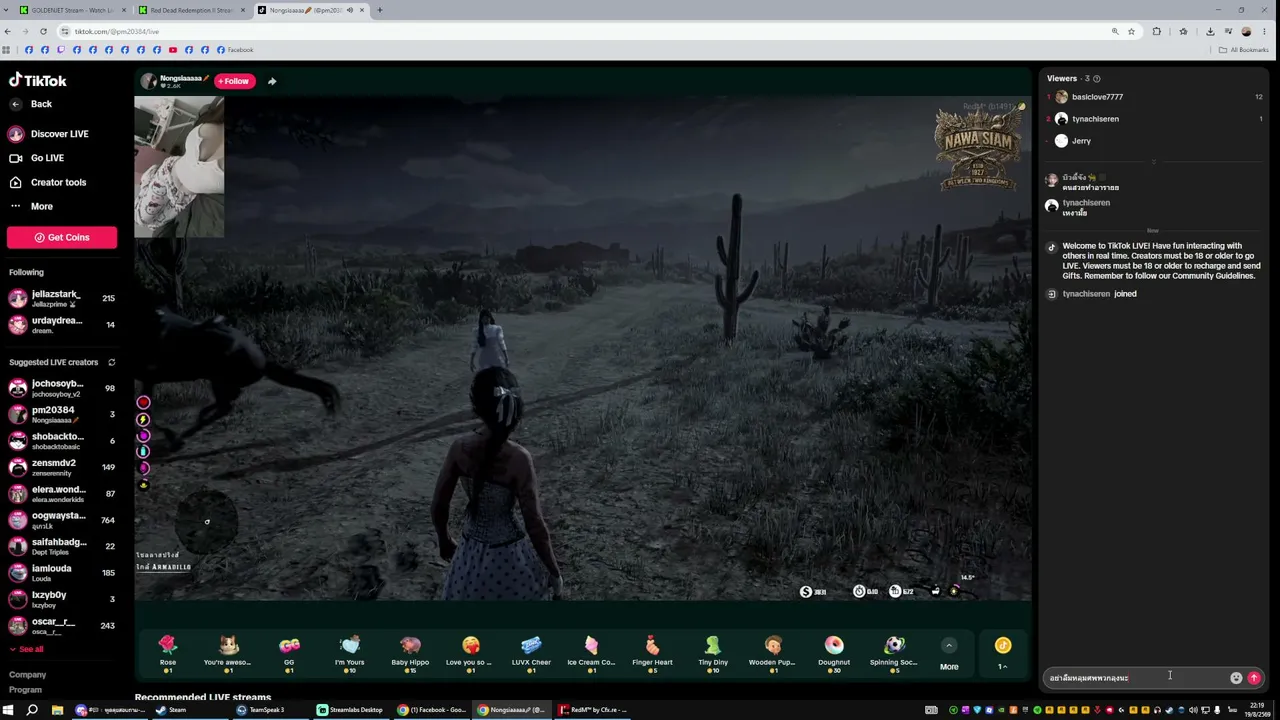Bookmark this page with star icon
This screenshot has width=1280, height=720.
click(x=1132, y=31)
